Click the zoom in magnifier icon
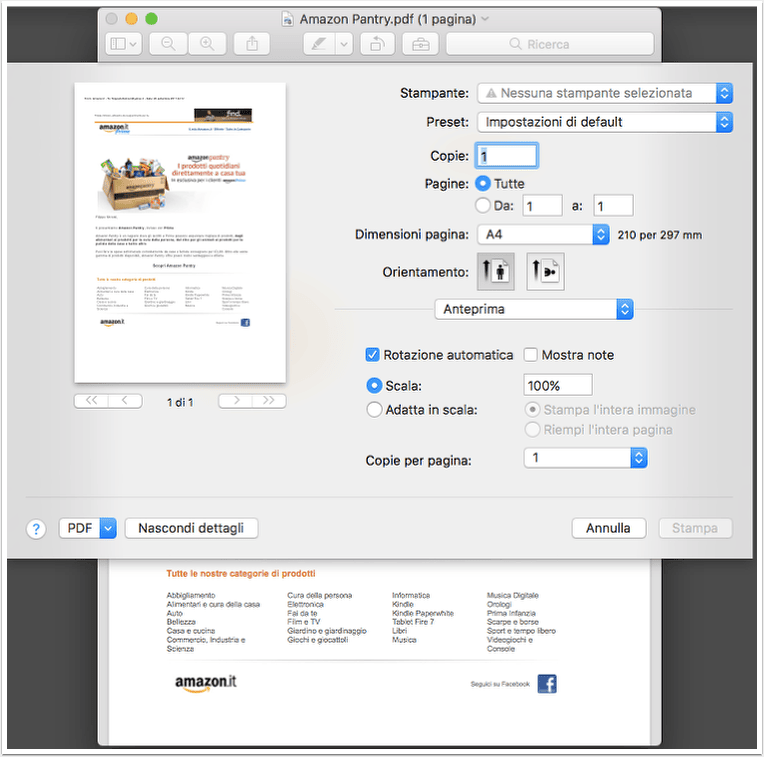The height and width of the screenshot is (757, 764). [207, 44]
